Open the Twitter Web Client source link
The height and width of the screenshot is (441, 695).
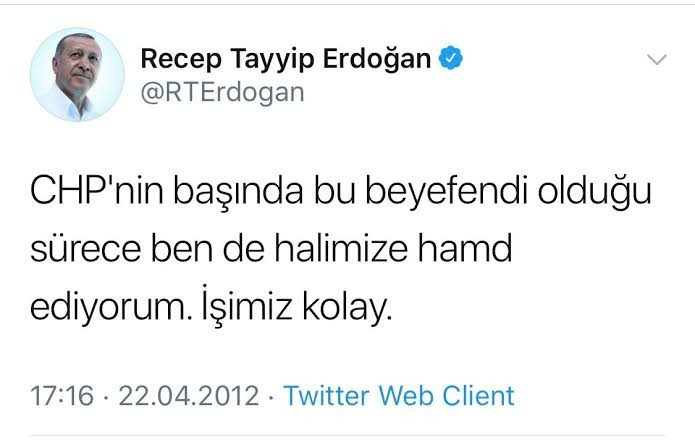pyautogui.click(x=399, y=395)
